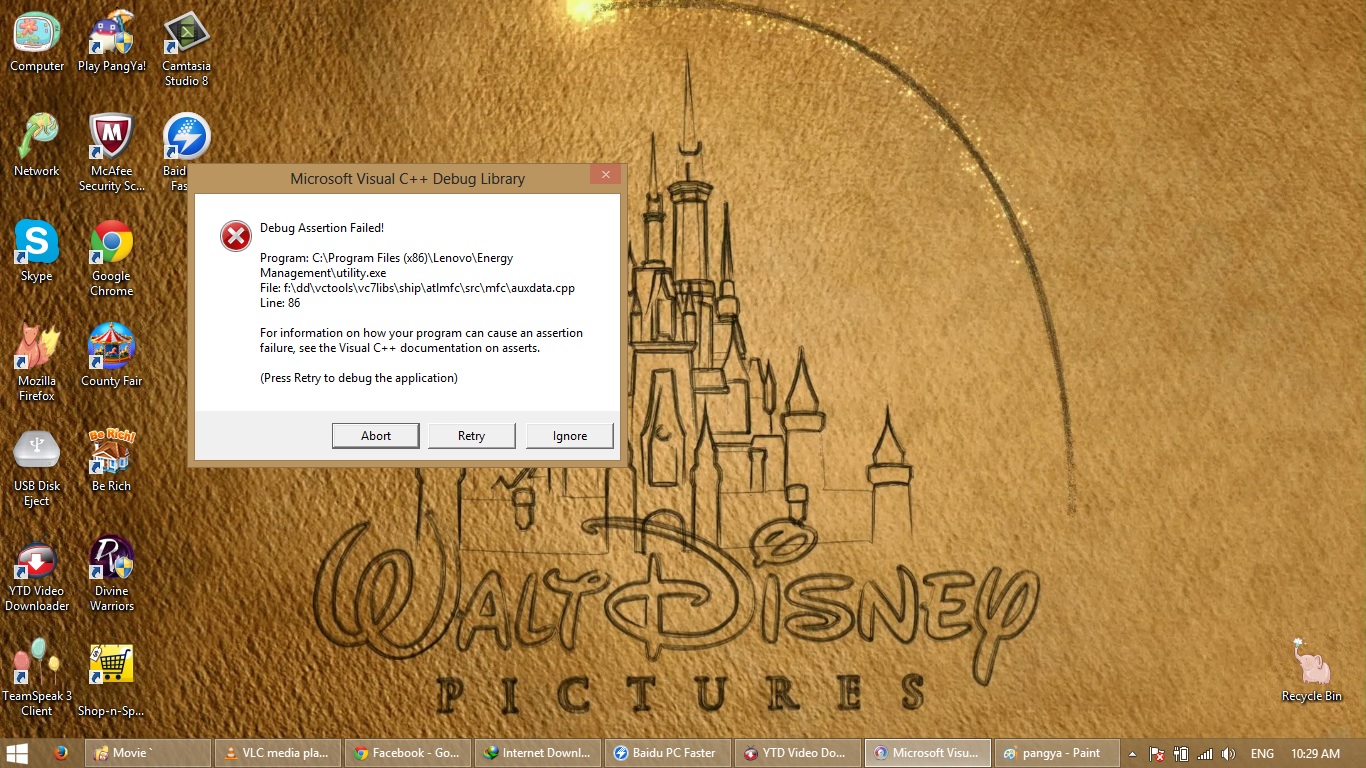Image resolution: width=1366 pixels, height=768 pixels.
Task: Open Baidu PC Faster desktop shortcut
Action: click(186, 137)
